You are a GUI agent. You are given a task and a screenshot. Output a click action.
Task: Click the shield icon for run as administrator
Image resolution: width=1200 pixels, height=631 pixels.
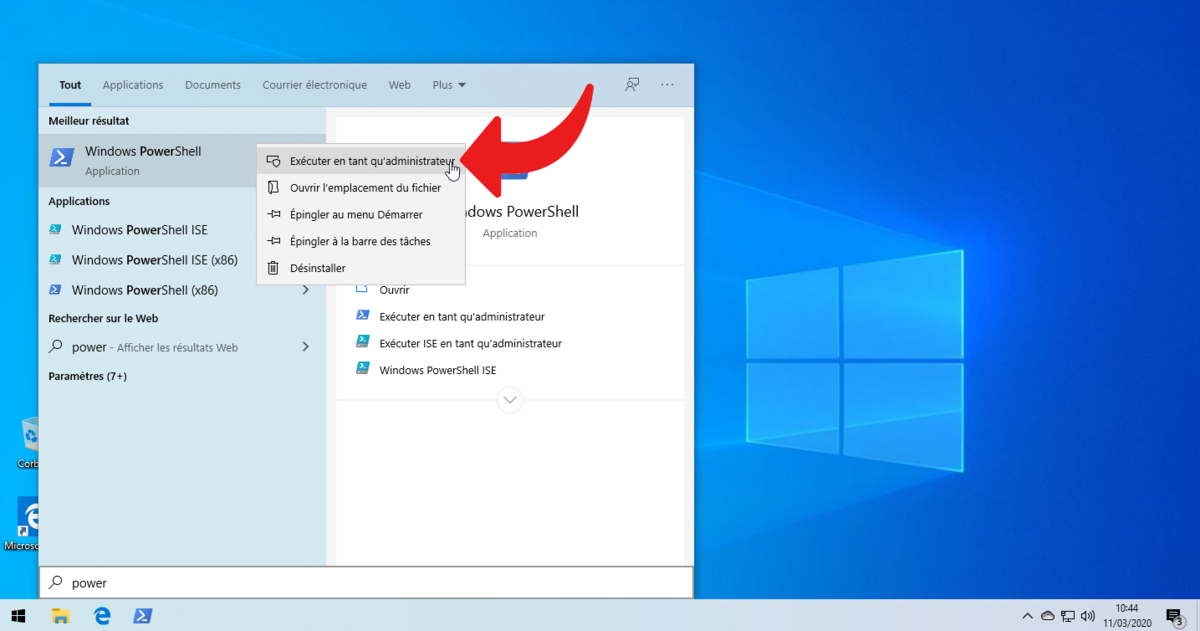tap(273, 160)
